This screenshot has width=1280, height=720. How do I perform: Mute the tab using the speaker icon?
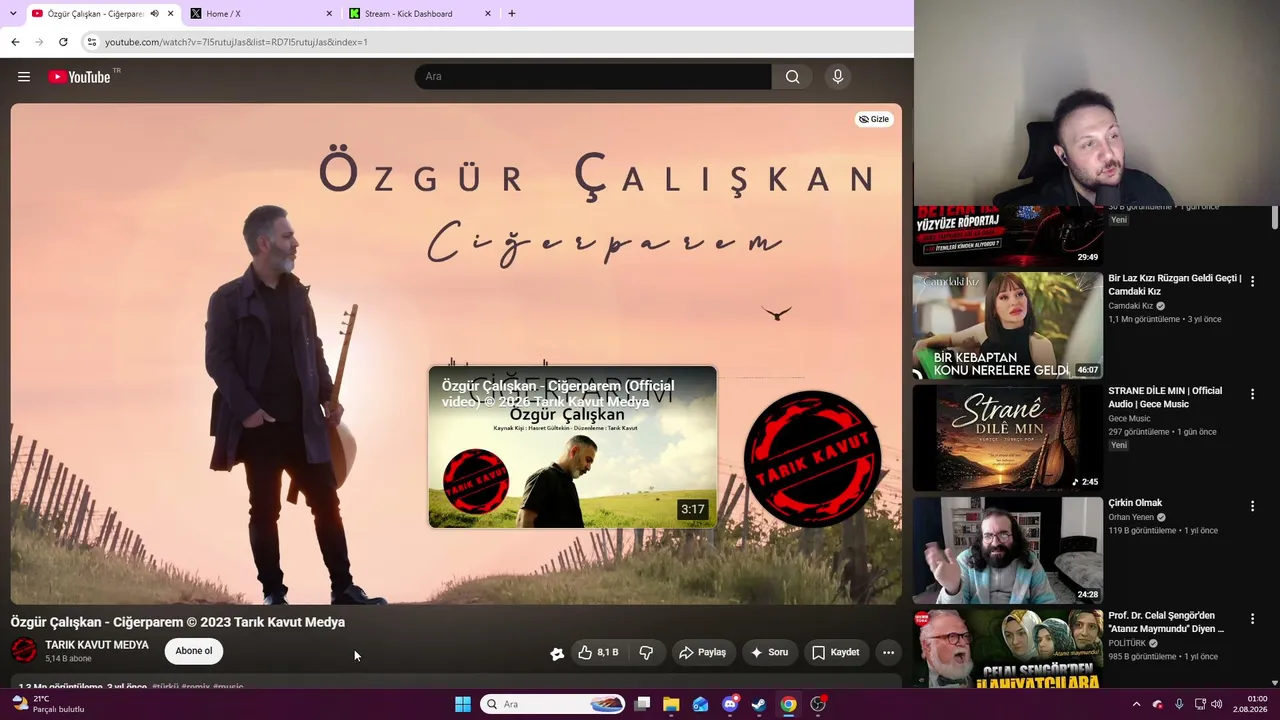[x=154, y=14]
